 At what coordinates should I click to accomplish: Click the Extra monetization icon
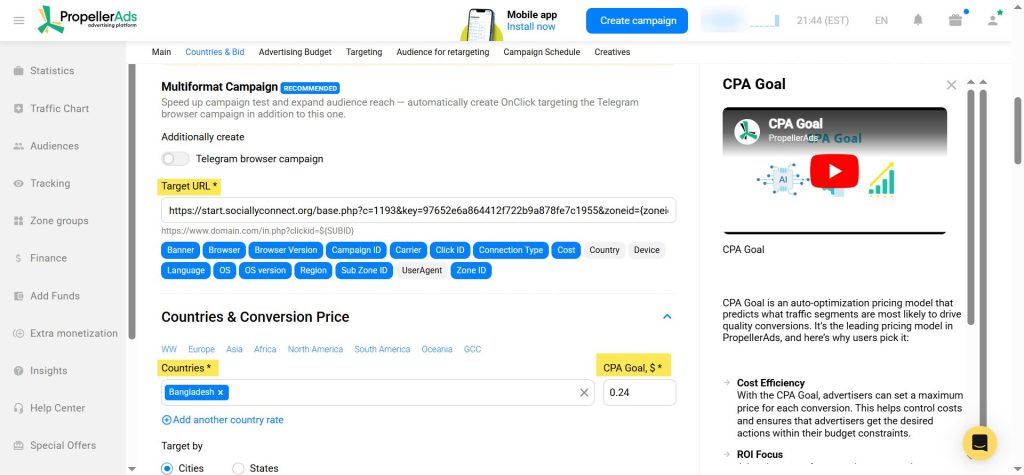[x=18, y=333]
